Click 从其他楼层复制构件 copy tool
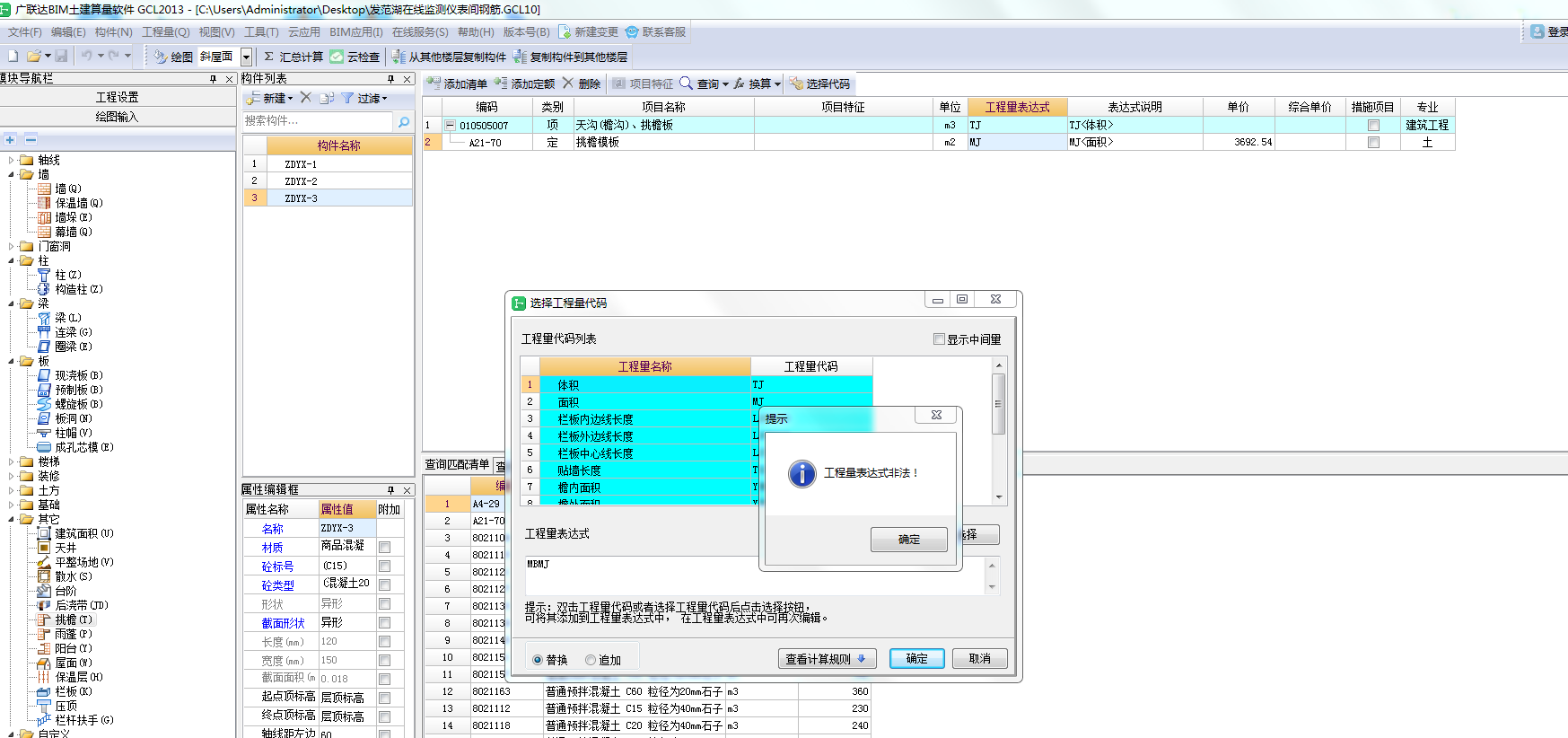 (449, 57)
